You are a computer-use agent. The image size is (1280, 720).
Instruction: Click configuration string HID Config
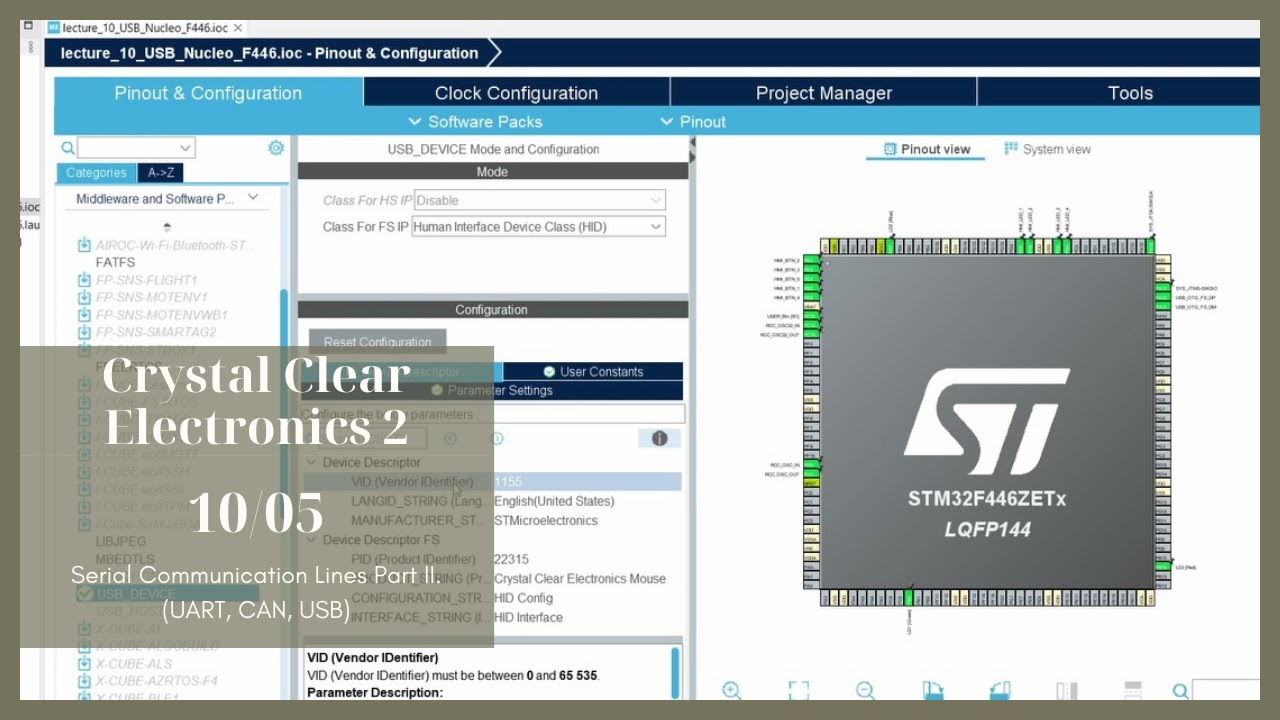(523, 598)
